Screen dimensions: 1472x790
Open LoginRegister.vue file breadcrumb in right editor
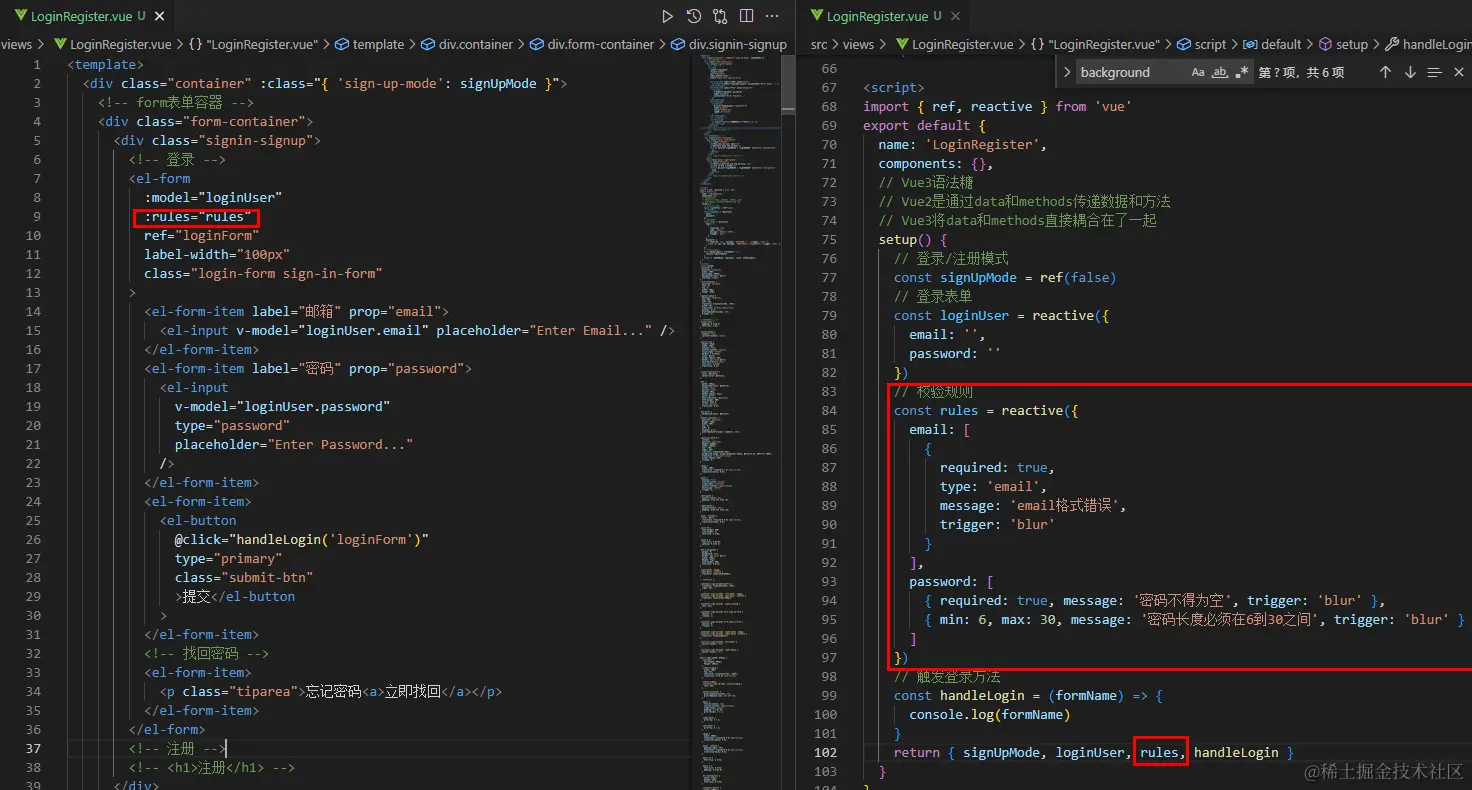pyautogui.click(x=954, y=44)
